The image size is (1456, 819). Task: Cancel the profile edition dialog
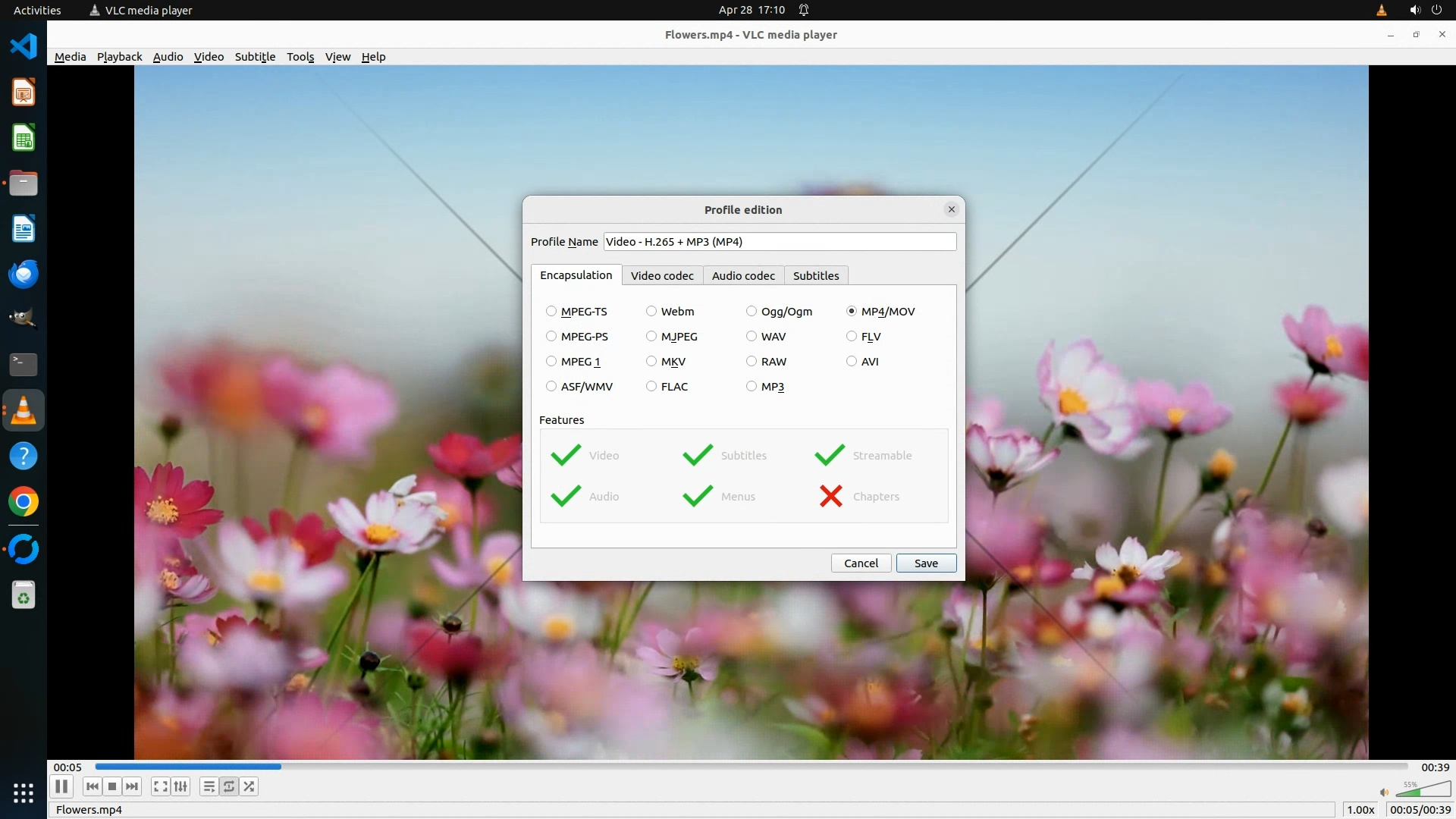(861, 563)
